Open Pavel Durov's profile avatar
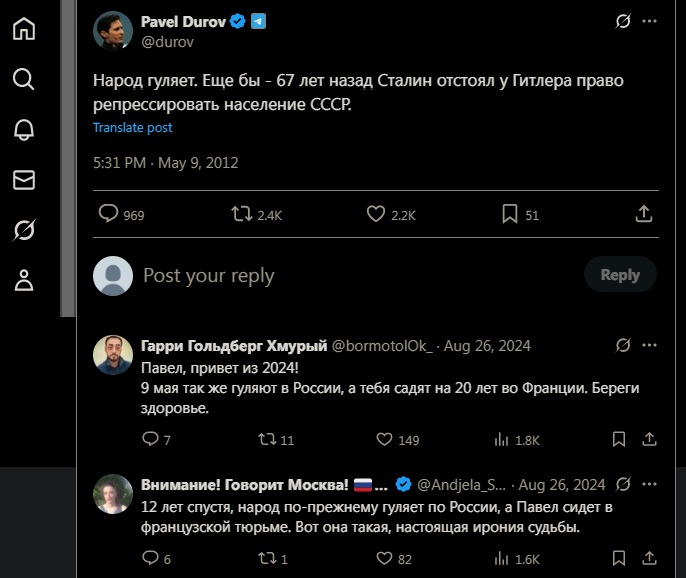 (113, 31)
